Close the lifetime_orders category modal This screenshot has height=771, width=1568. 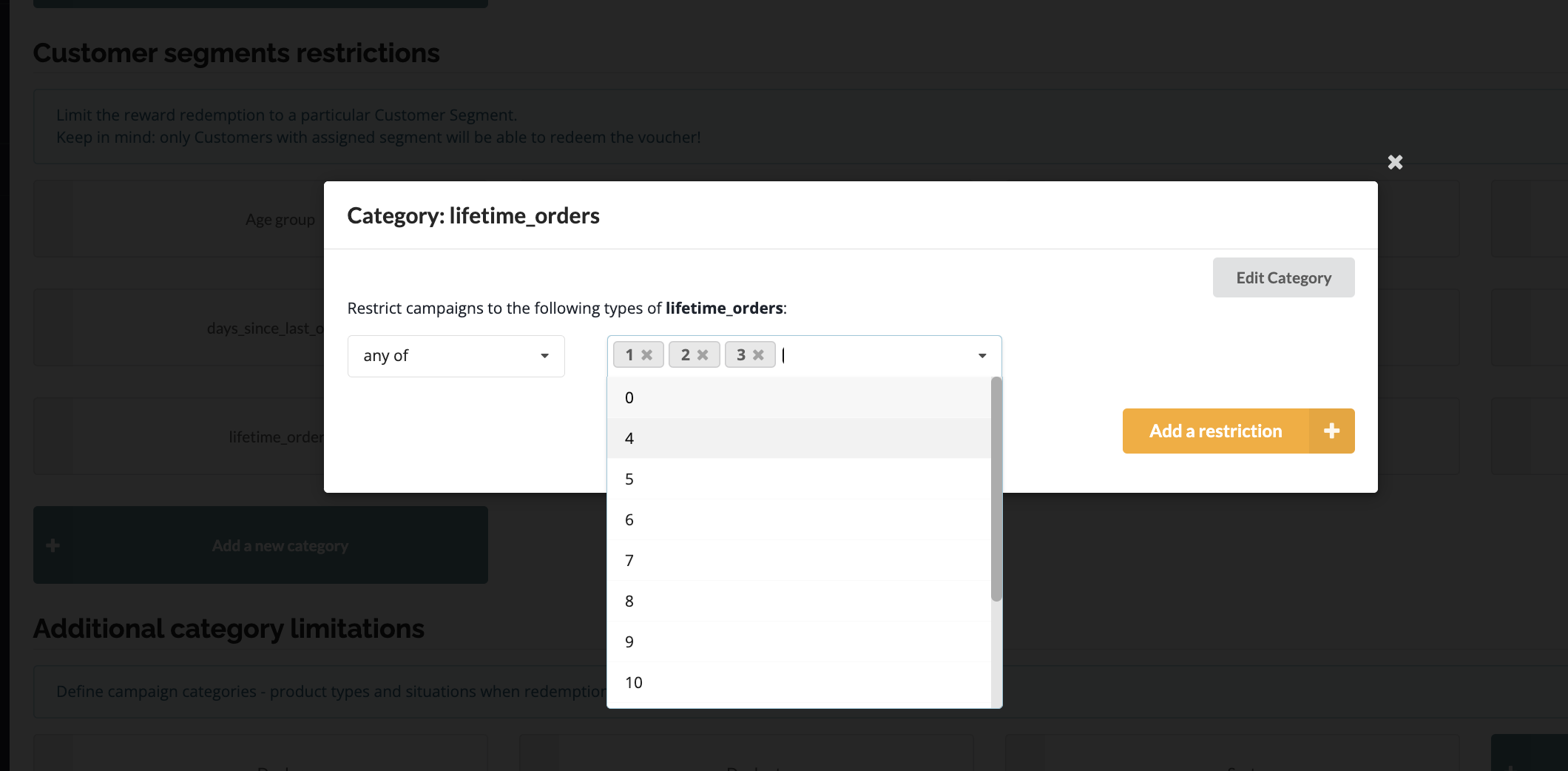[x=1395, y=162]
